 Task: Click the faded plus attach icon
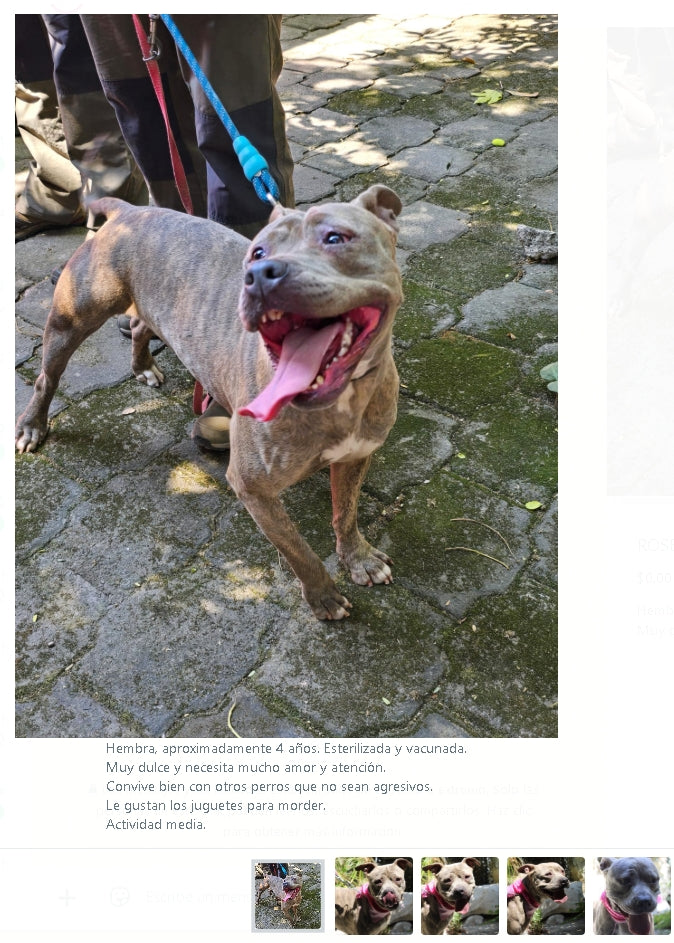point(67,898)
